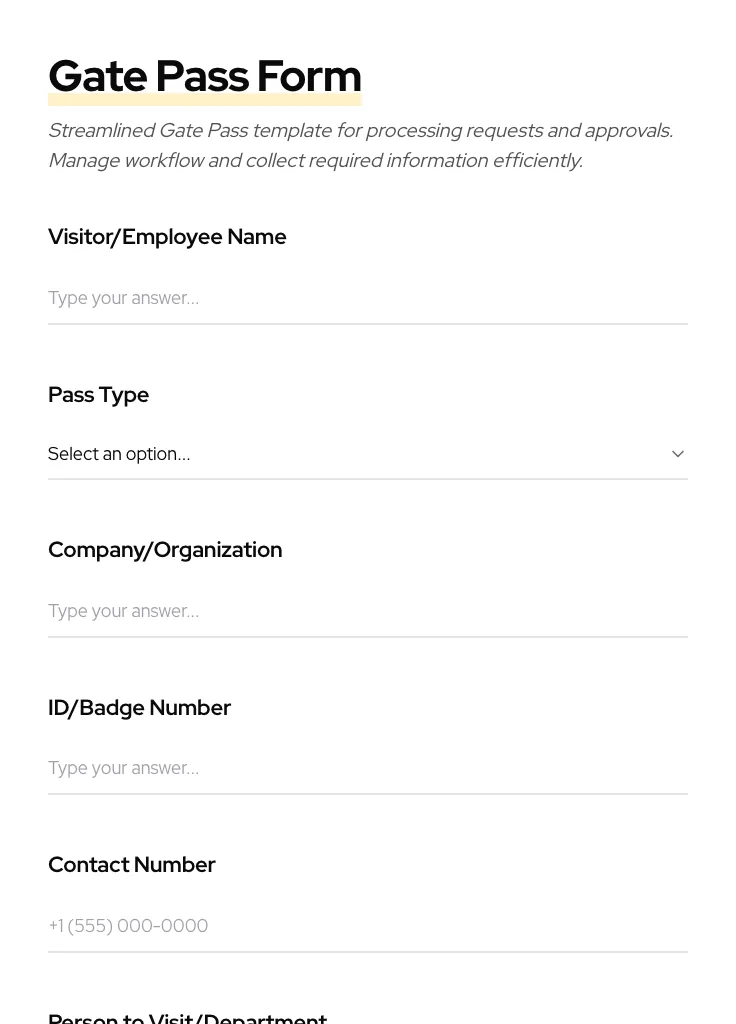Open the "Select an option..." dropdown
This screenshot has height=1024, width=736.
coord(360,454)
